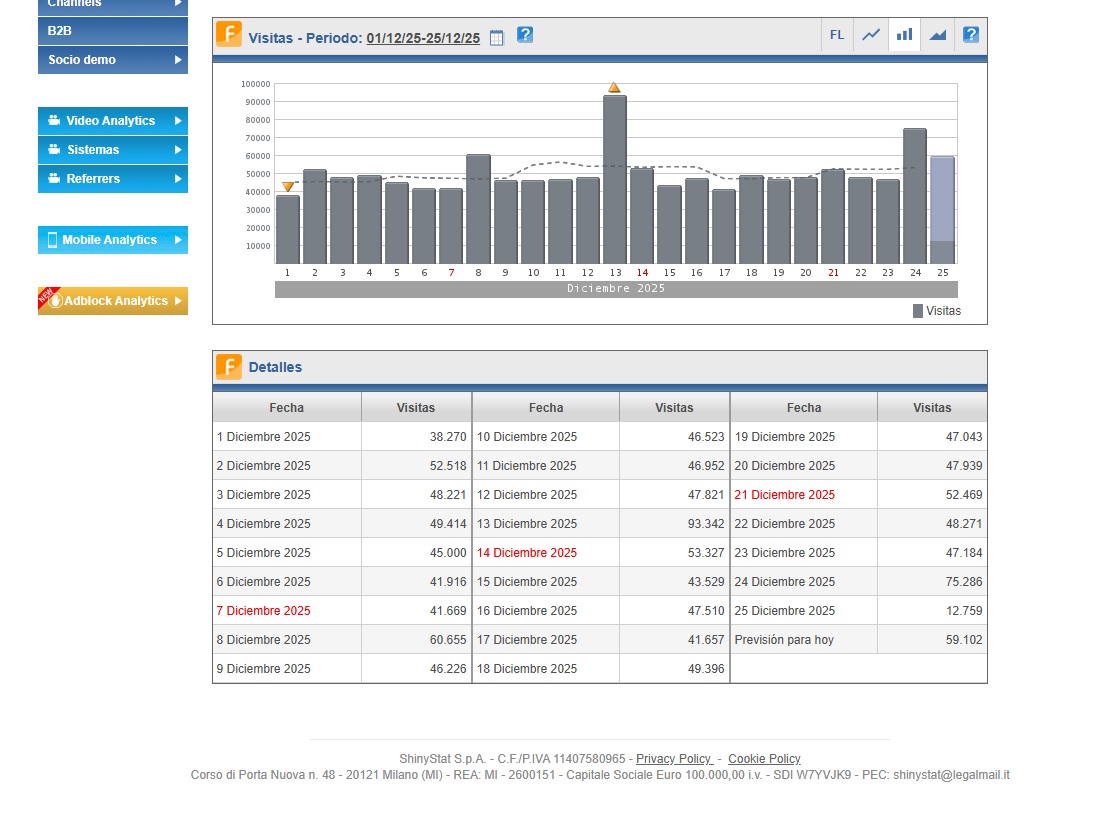Click the orange F icon beside Detalles
Screen dimensions: 1100x814
(x=229, y=367)
